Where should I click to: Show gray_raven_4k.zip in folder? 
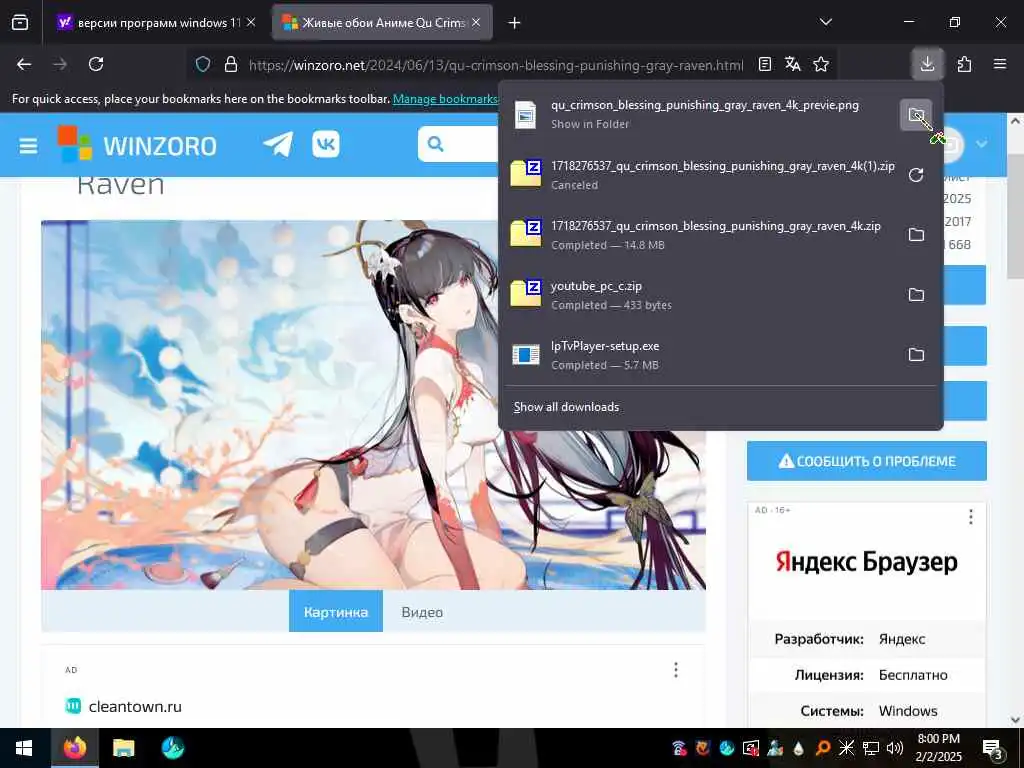(x=916, y=235)
